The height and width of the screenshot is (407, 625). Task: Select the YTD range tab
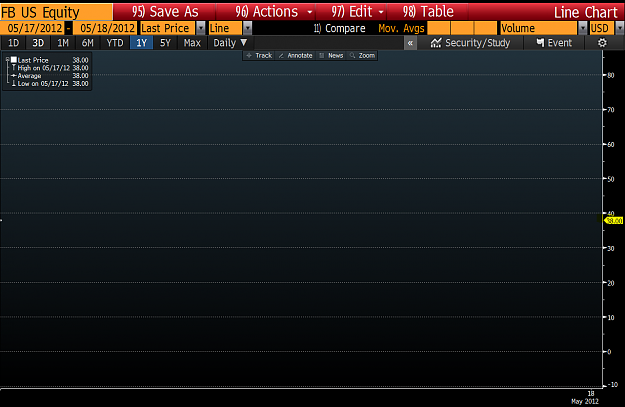[x=115, y=43]
